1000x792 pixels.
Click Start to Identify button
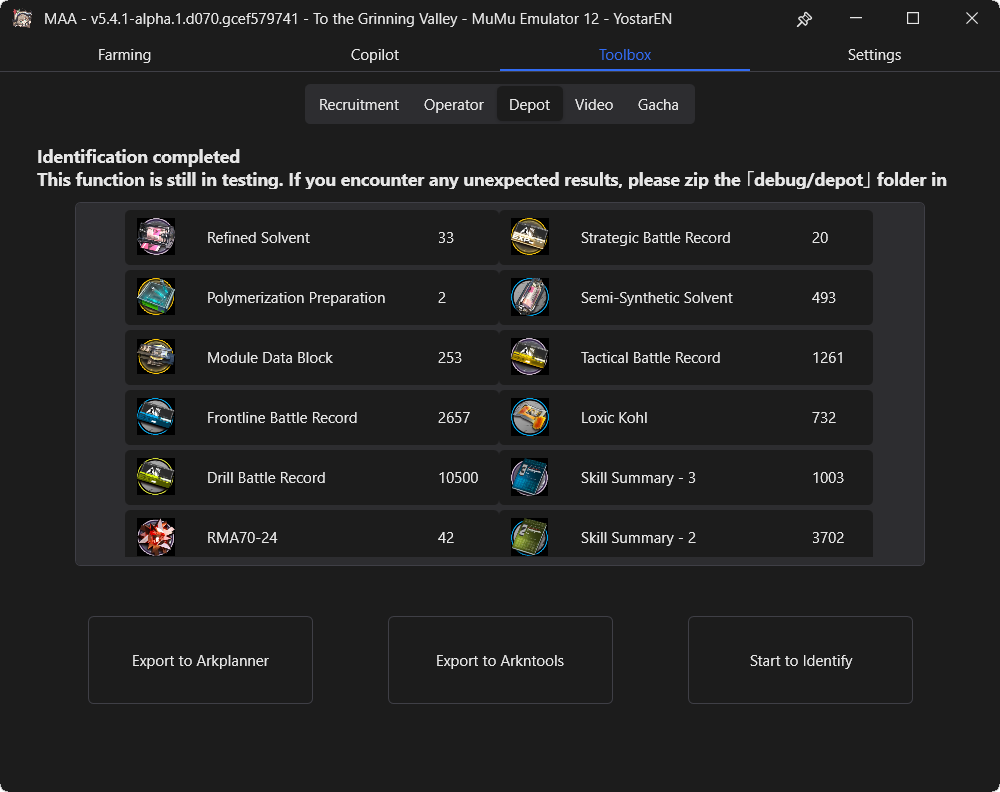click(800, 660)
